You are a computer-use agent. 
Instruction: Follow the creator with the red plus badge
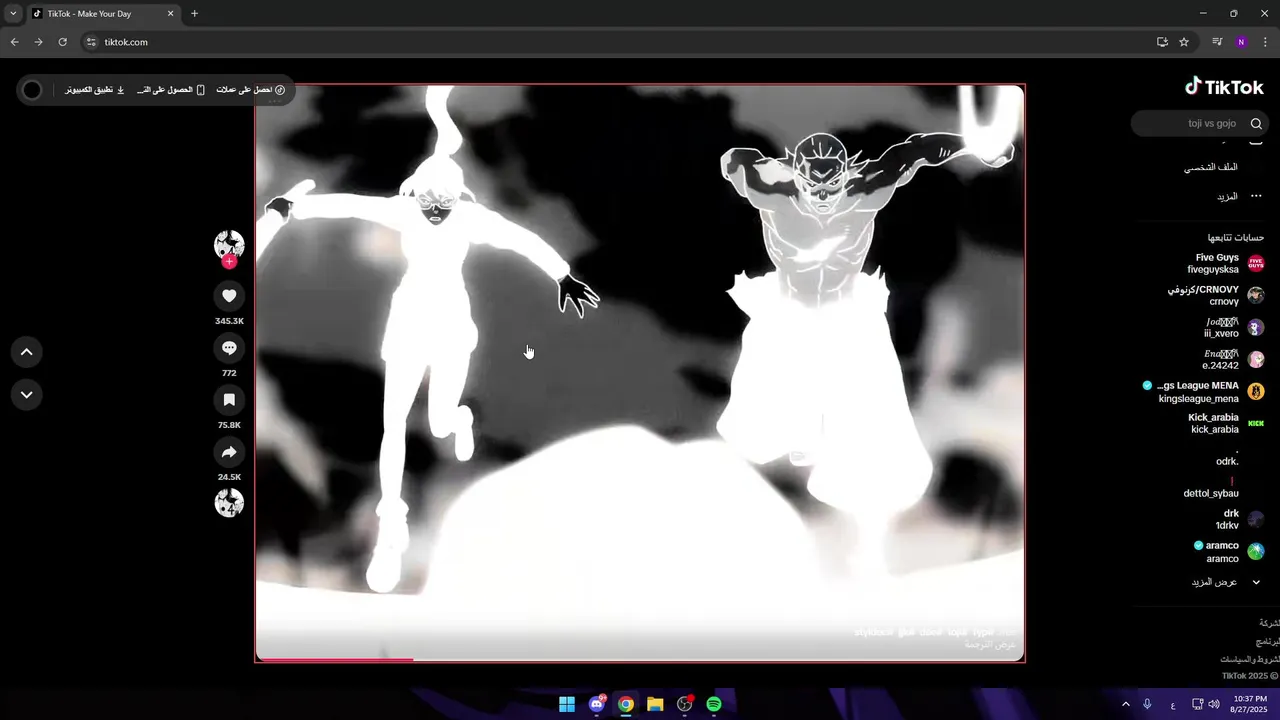click(229, 262)
